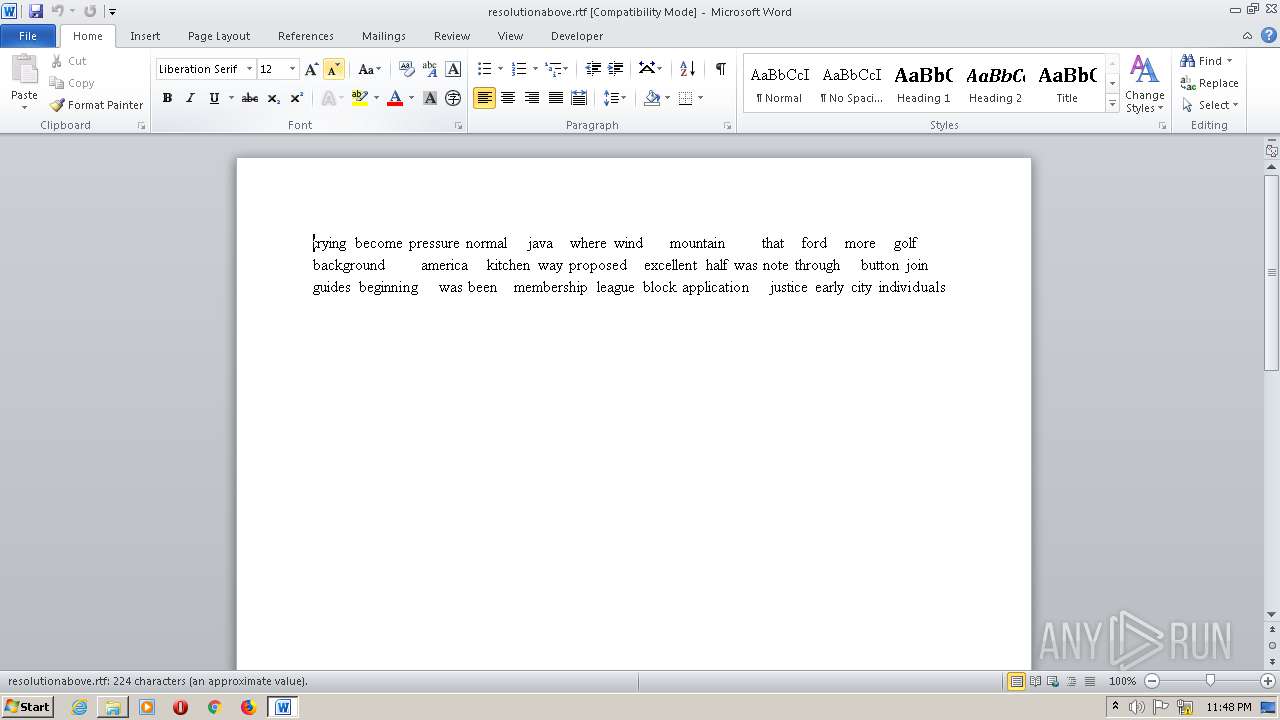Toggle Align Text Left
The height and width of the screenshot is (720, 1280).
[485, 98]
